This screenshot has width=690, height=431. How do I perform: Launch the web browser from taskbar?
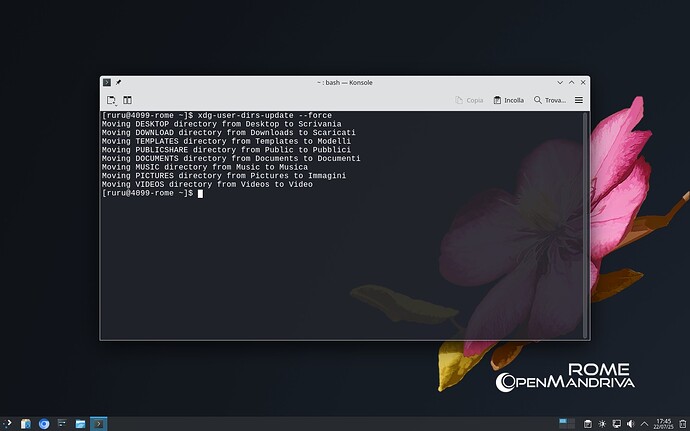tap(44, 423)
